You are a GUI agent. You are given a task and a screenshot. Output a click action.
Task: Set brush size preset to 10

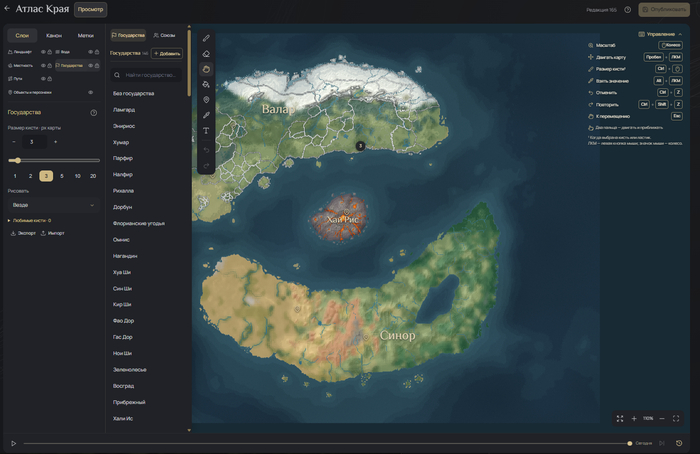77,176
